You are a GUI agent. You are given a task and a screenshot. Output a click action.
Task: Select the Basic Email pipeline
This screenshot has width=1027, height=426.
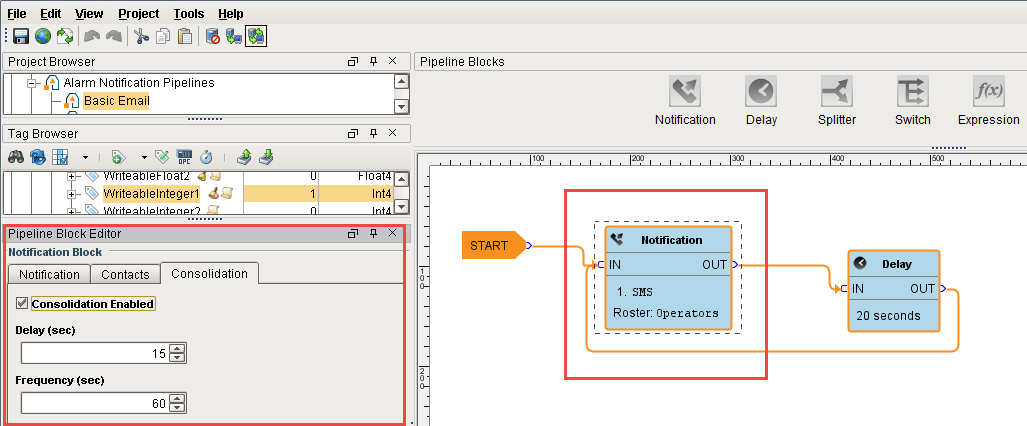(115, 101)
